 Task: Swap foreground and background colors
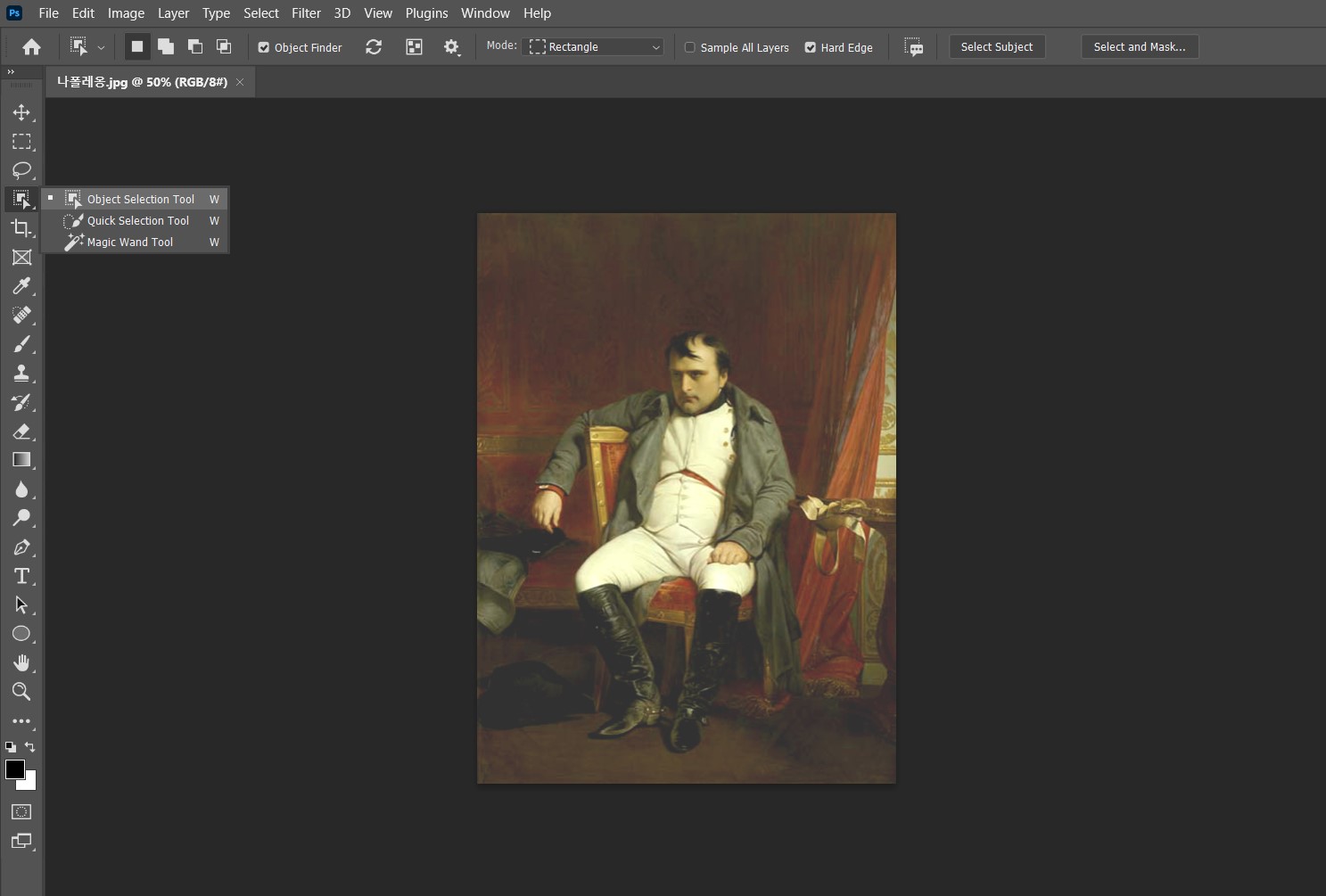pyautogui.click(x=30, y=747)
